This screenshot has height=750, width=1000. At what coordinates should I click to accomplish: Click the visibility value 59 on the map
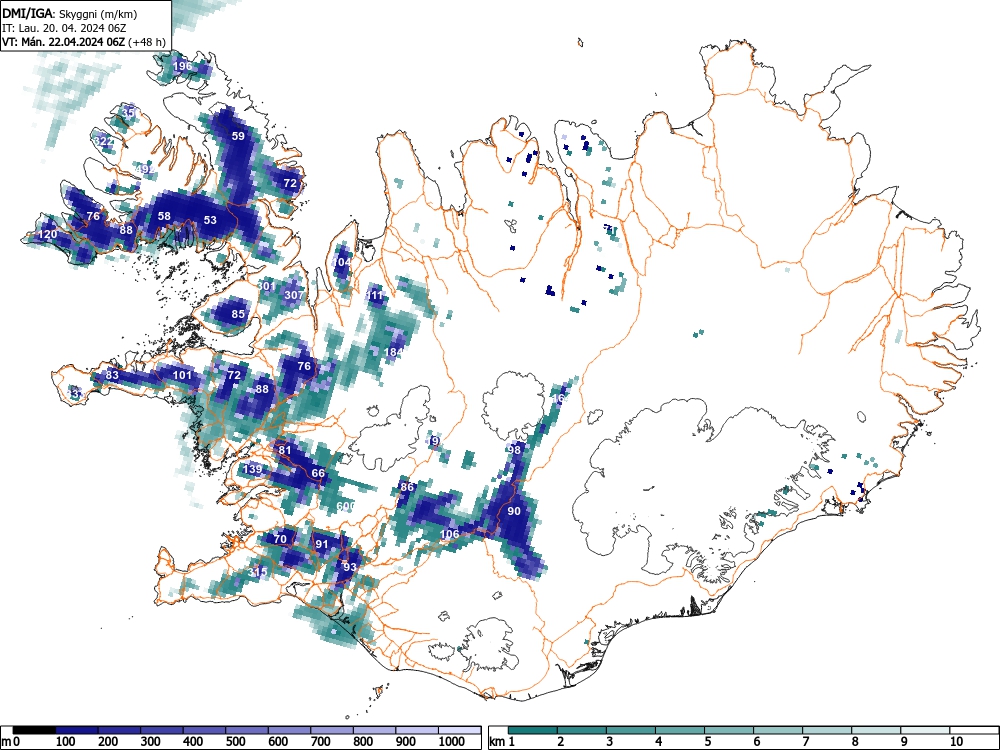[x=238, y=136]
